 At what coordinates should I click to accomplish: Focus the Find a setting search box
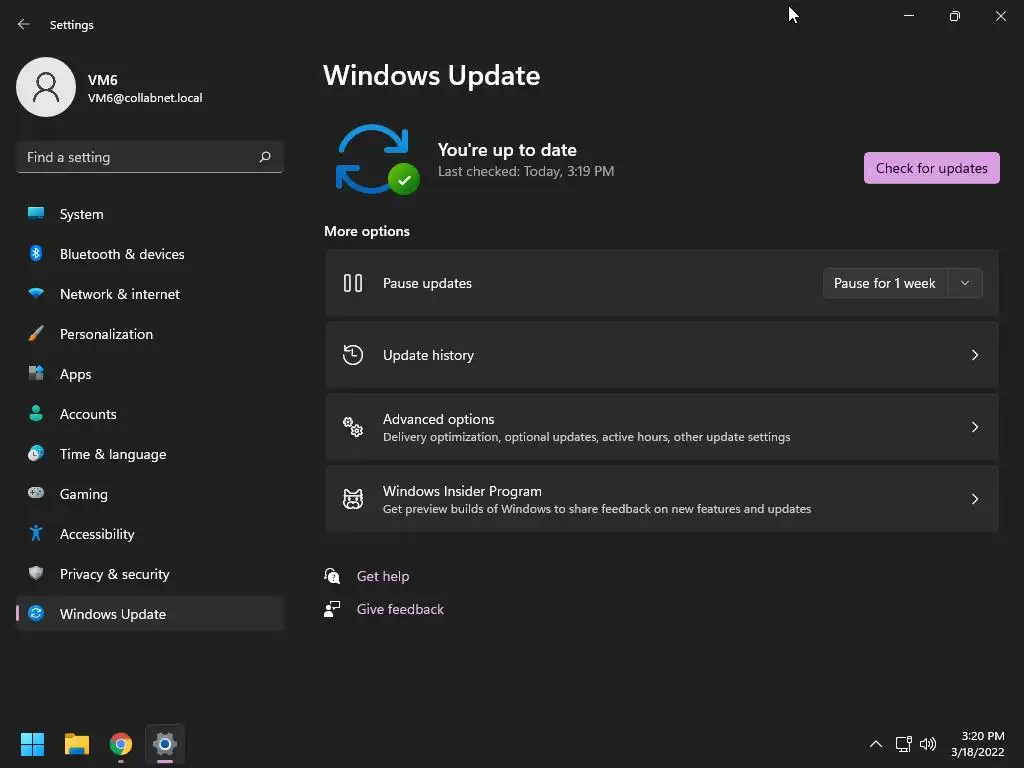(x=150, y=157)
